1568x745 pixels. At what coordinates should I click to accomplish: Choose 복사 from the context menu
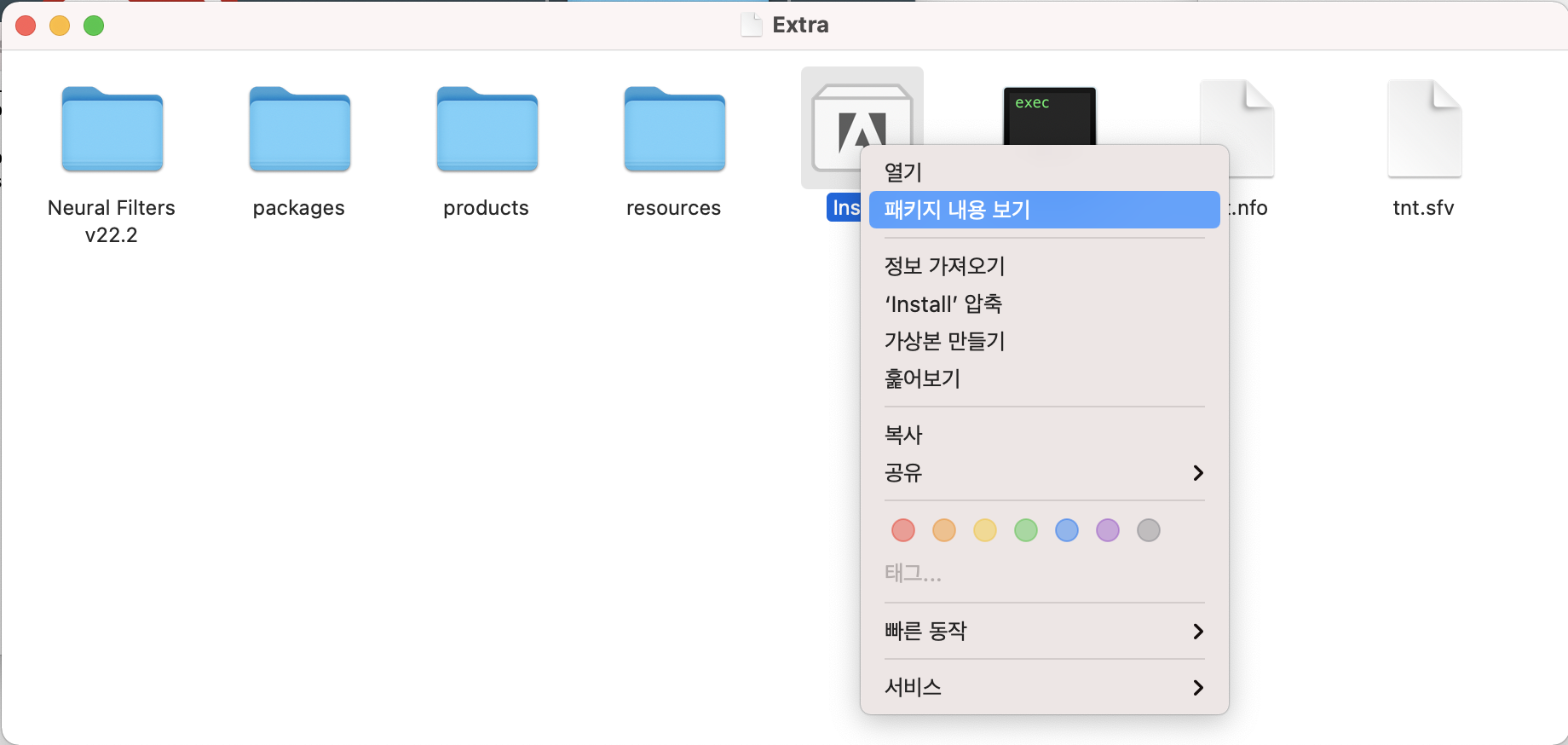pyautogui.click(x=1045, y=435)
